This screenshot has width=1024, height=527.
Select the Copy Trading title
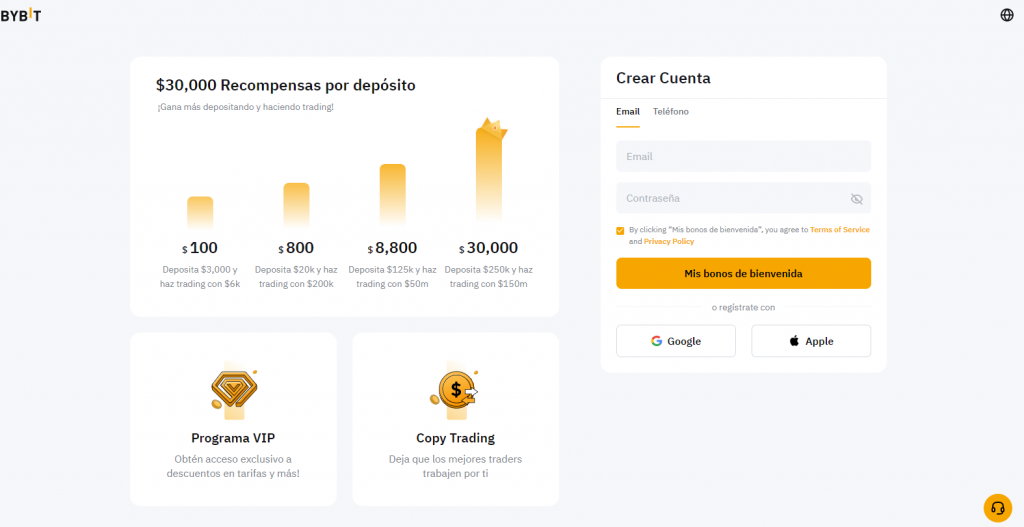tap(455, 438)
